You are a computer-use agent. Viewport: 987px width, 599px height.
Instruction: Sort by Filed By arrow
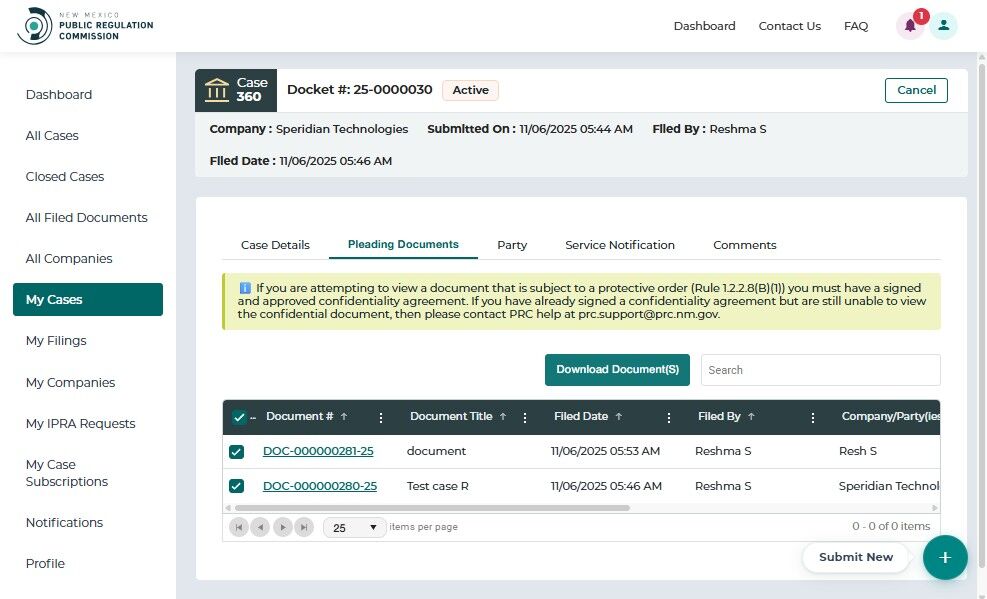click(x=751, y=417)
